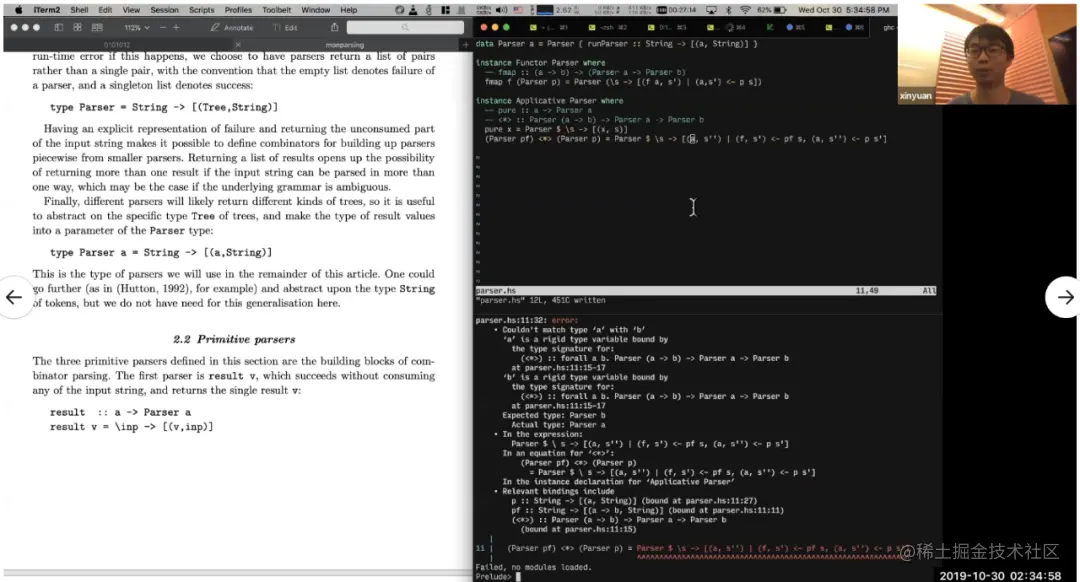Click the 00:27:14 timer in menu bar

coord(676,10)
